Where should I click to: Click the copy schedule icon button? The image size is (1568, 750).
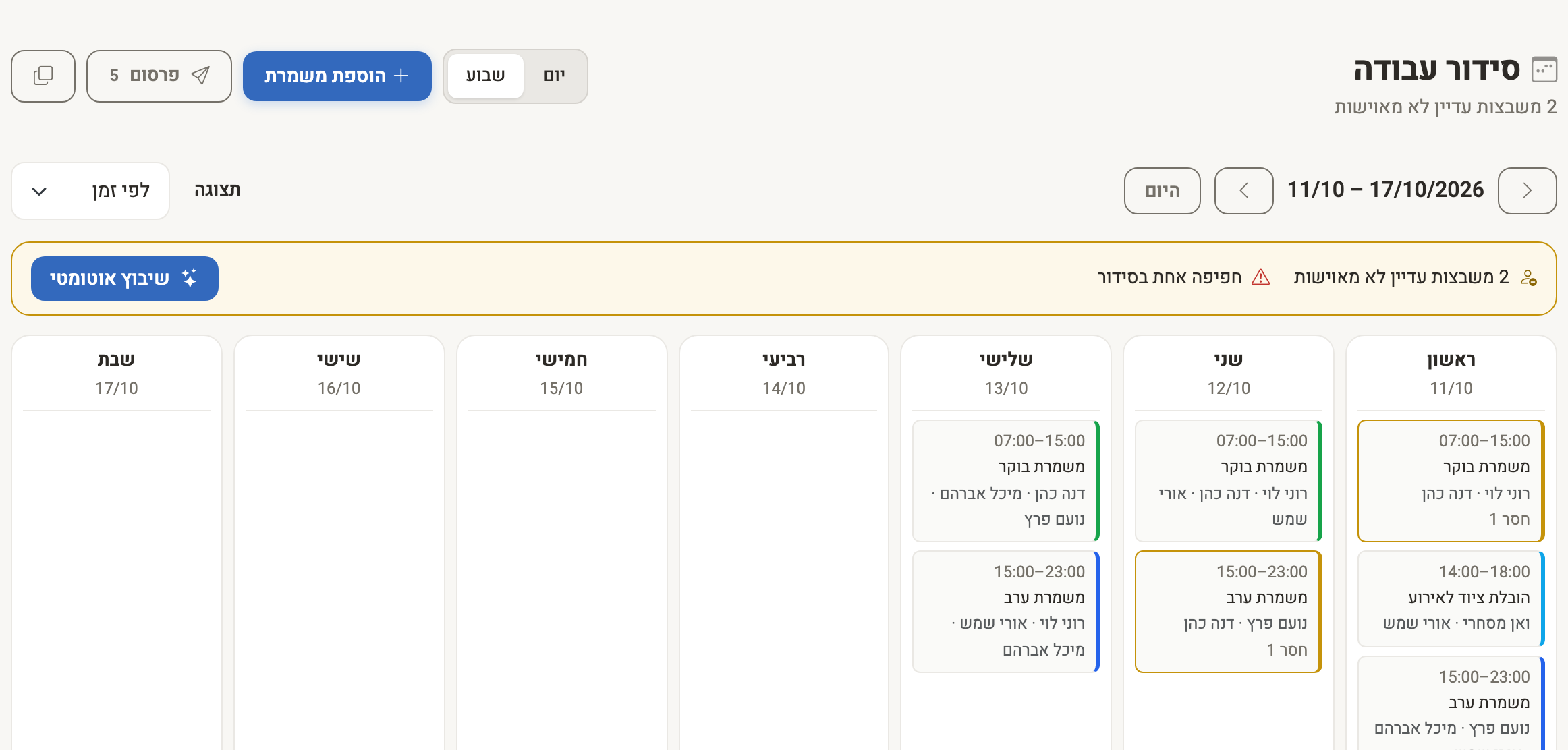click(43, 76)
